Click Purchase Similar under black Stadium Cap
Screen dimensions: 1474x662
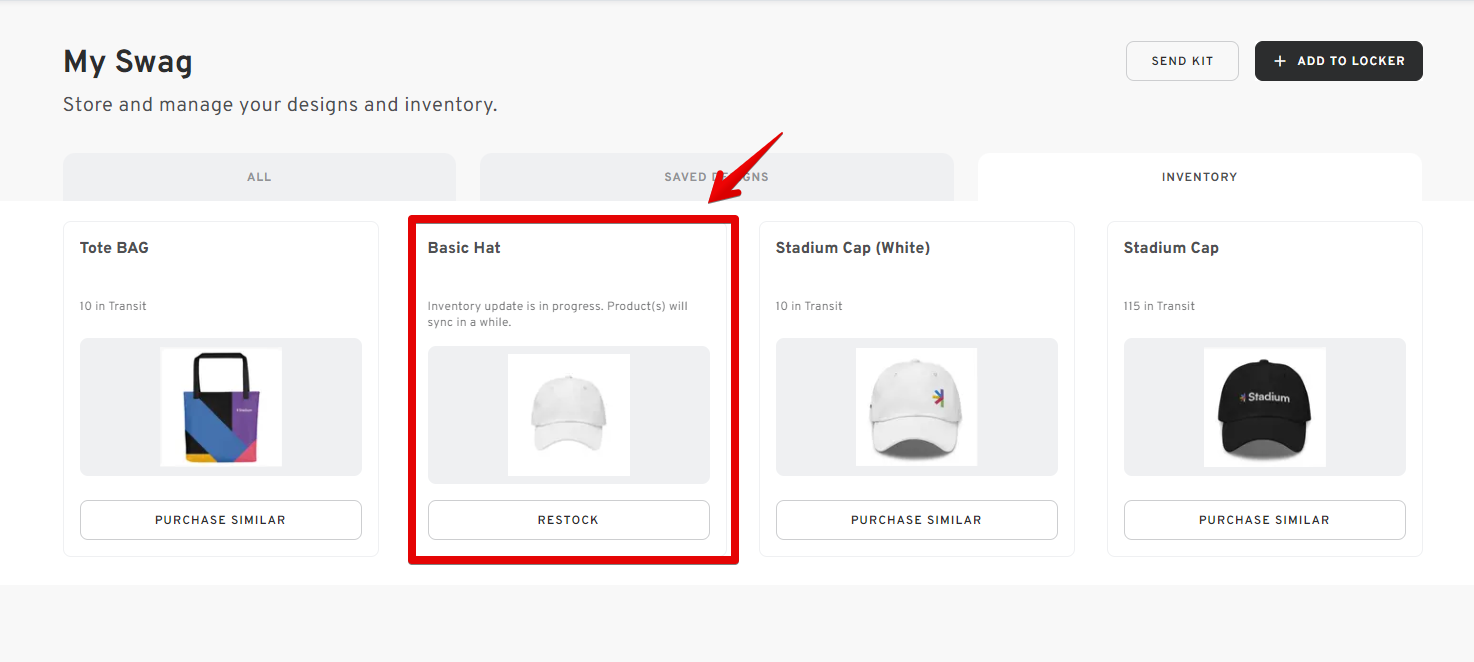coord(1264,519)
